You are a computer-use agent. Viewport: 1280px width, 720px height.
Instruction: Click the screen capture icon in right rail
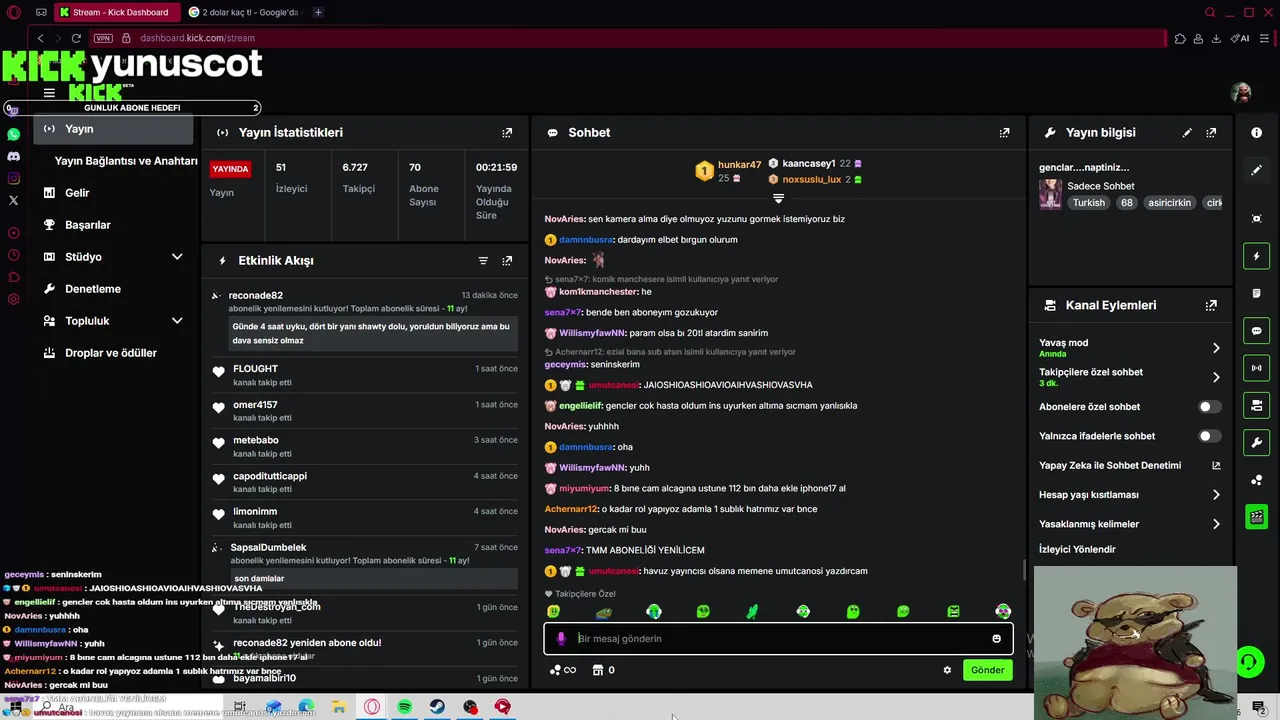point(1257,219)
